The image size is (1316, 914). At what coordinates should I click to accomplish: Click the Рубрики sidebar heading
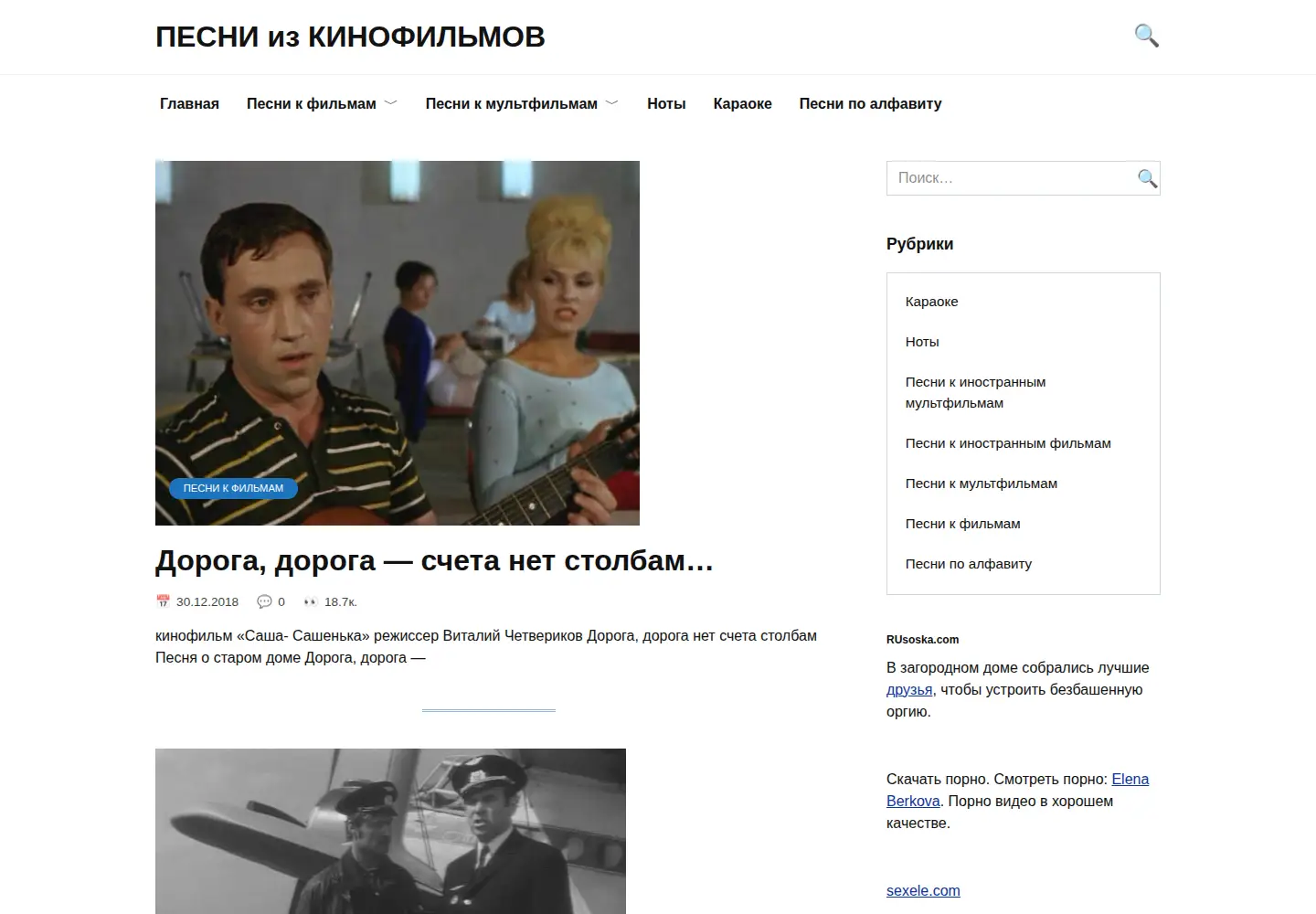[919, 244]
